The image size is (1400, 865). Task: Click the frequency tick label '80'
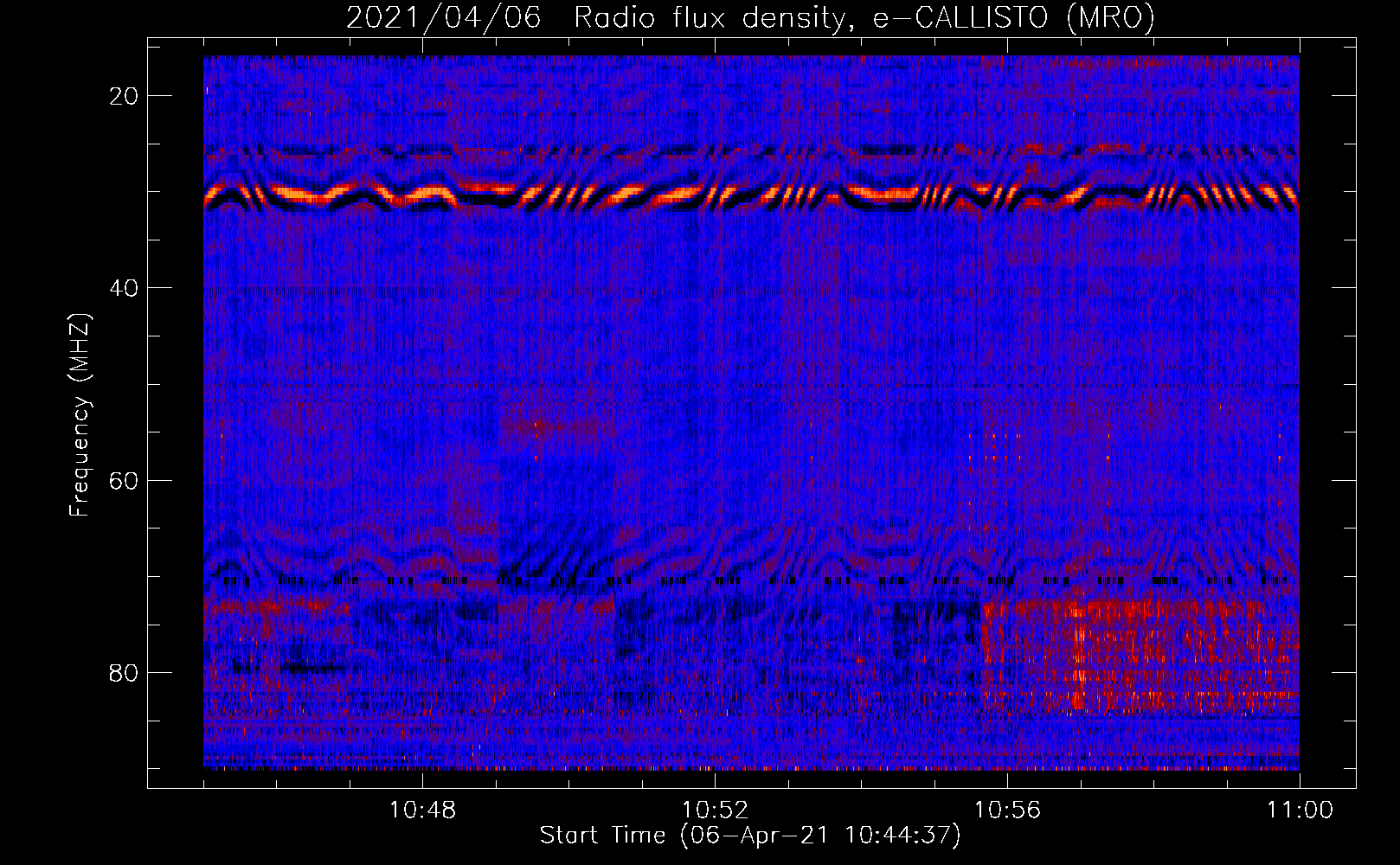pyautogui.click(x=125, y=672)
